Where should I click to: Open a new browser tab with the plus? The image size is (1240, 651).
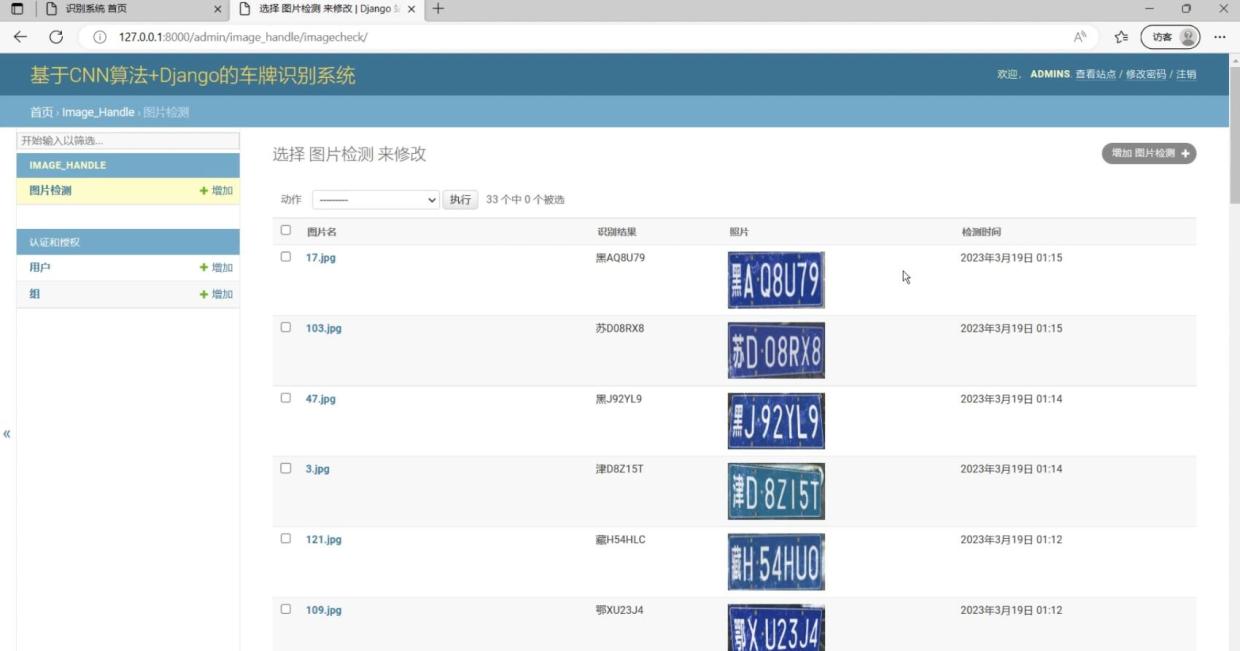pos(438,9)
